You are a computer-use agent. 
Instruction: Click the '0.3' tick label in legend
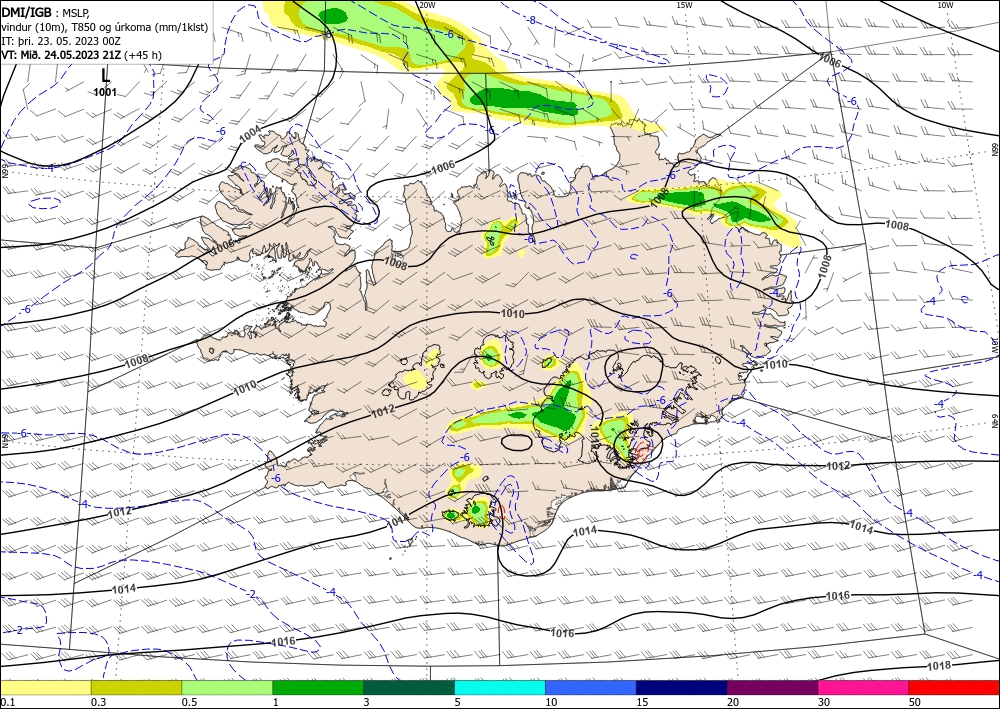coord(98,702)
